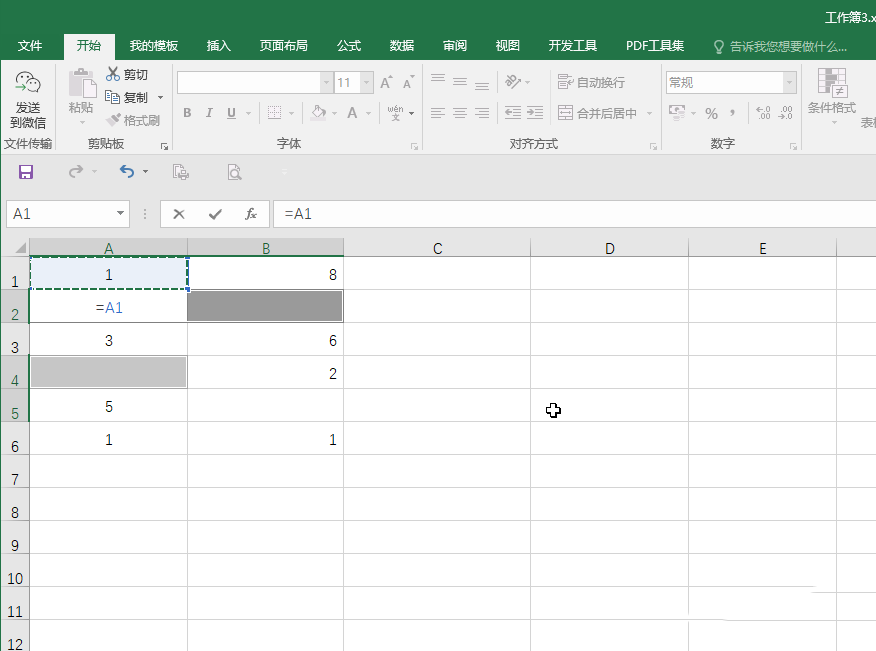Align cell text left

[x=438, y=113]
